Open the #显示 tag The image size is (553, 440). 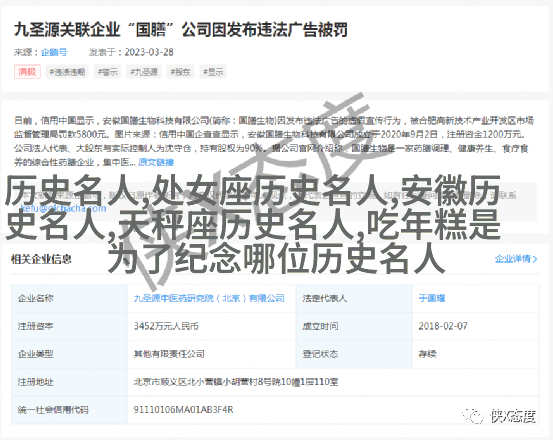(213, 72)
